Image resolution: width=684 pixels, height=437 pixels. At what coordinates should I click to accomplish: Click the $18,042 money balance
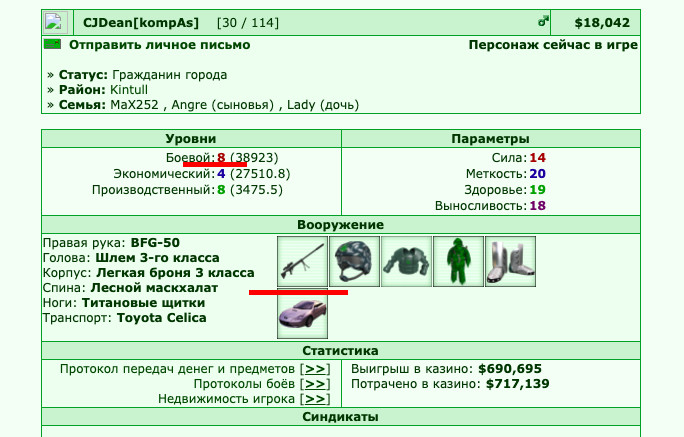click(x=602, y=23)
